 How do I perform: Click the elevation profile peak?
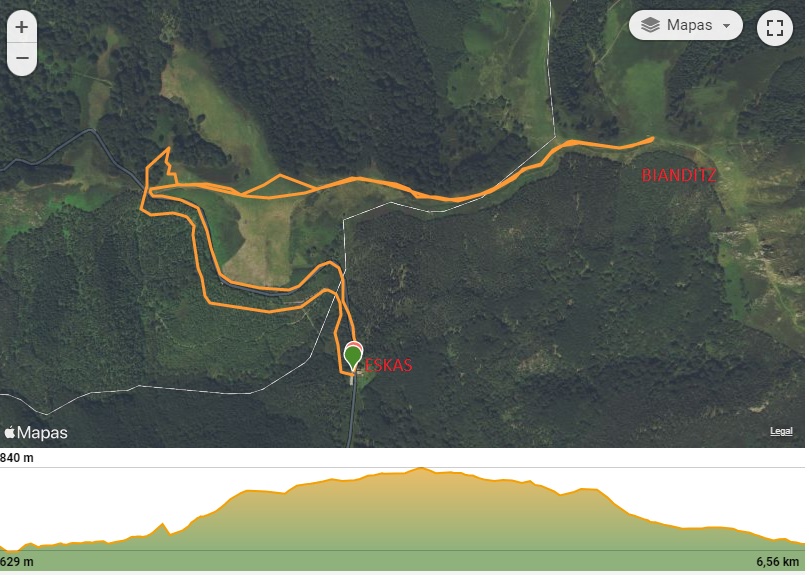pos(421,469)
